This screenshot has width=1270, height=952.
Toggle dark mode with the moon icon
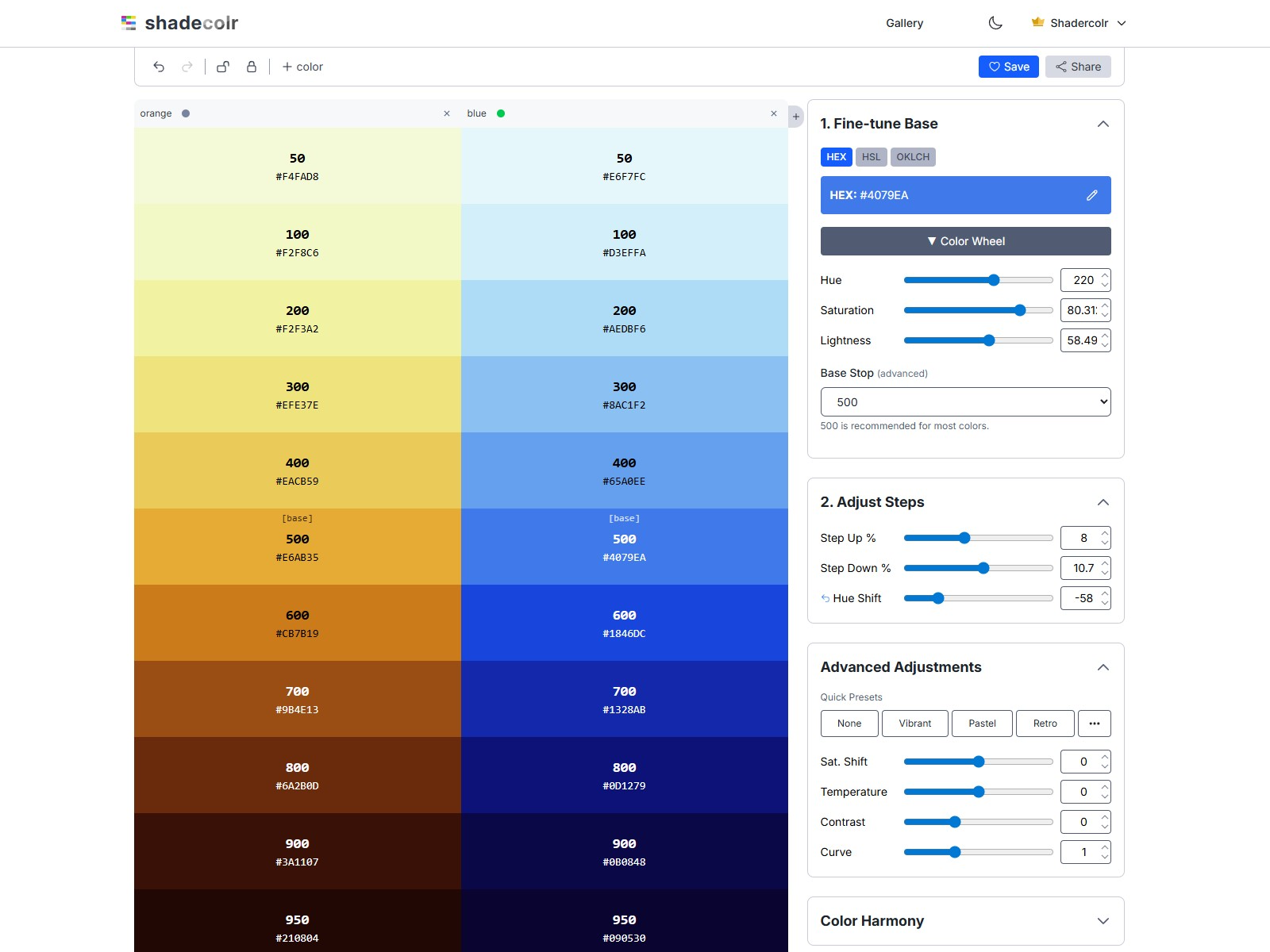995,23
